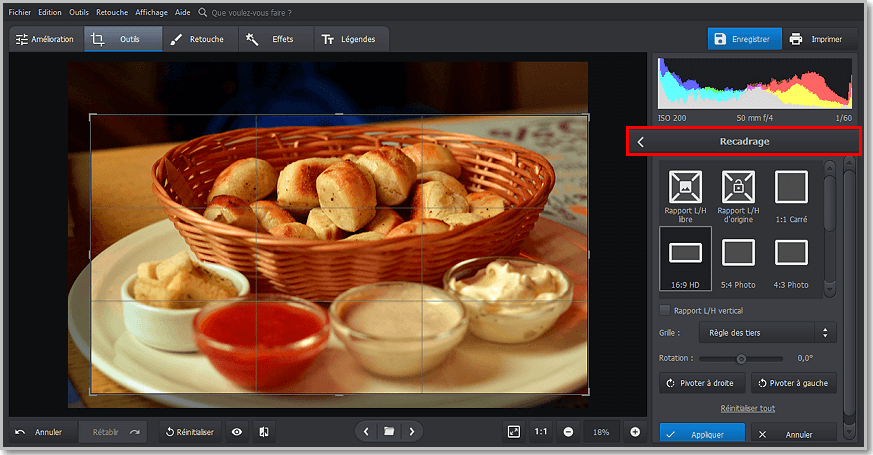This screenshot has height=455, width=873.
Task: Click the Réinitialiser button in bottom toolbar
Action: tap(190, 432)
